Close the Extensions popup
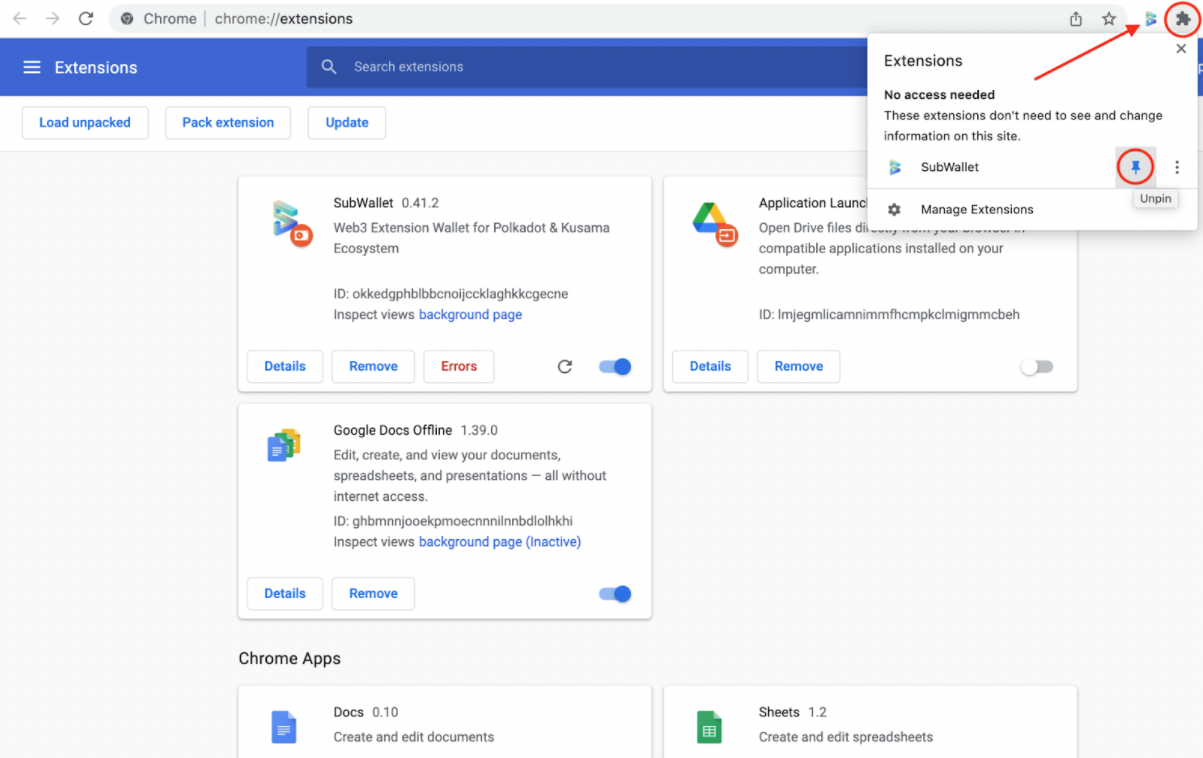 click(1181, 48)
